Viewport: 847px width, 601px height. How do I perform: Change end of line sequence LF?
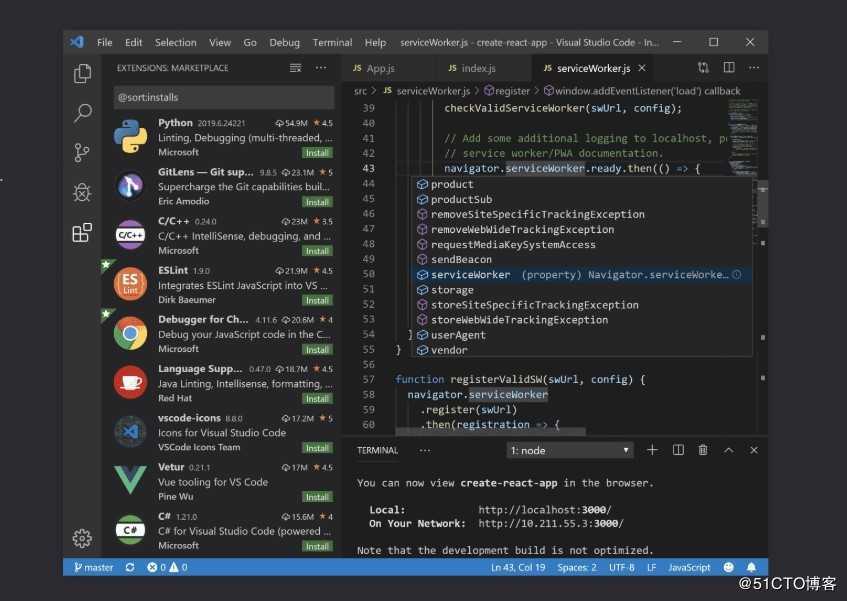(651, 567)
